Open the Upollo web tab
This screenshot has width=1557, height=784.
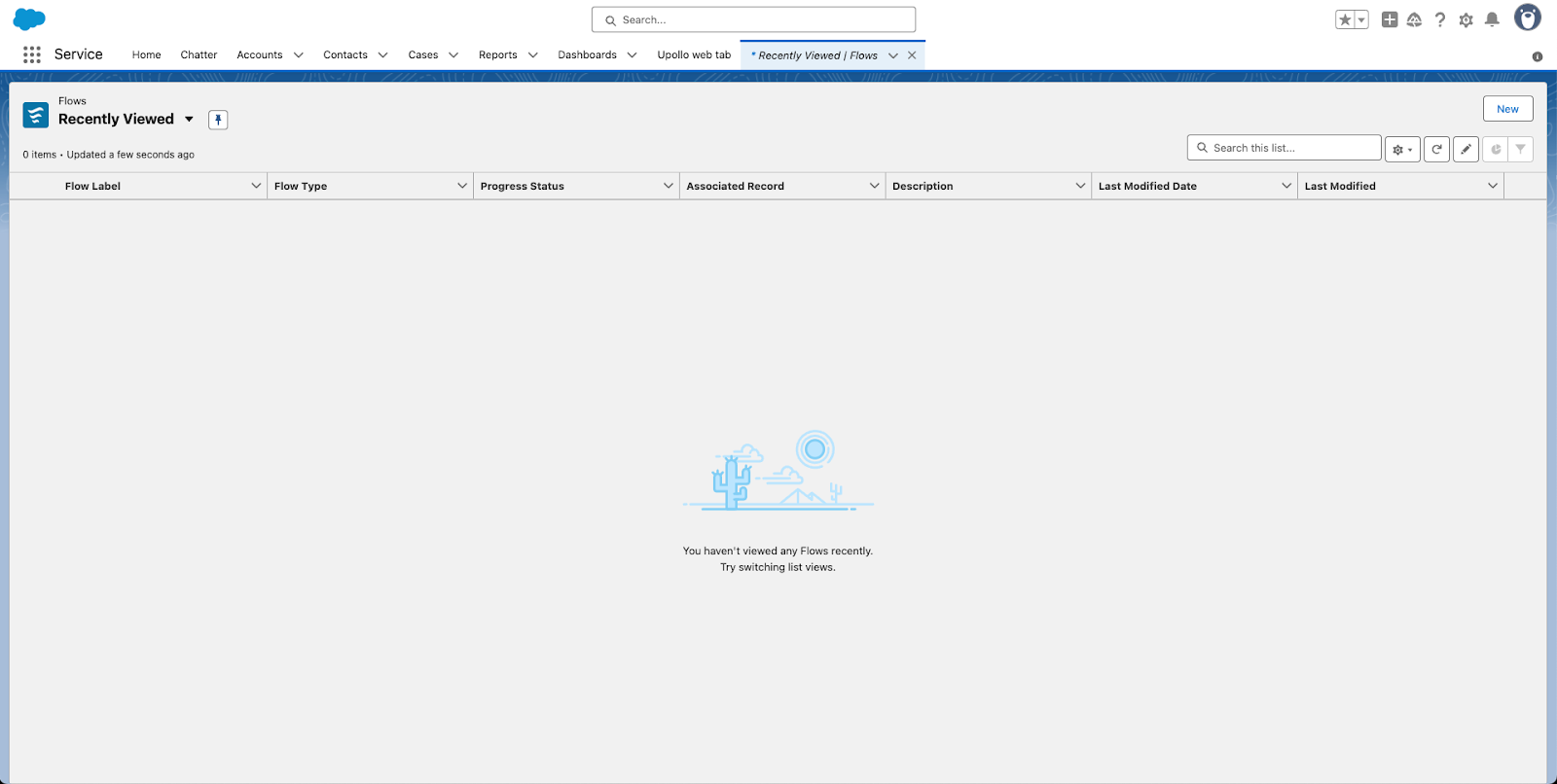point(694,55)
